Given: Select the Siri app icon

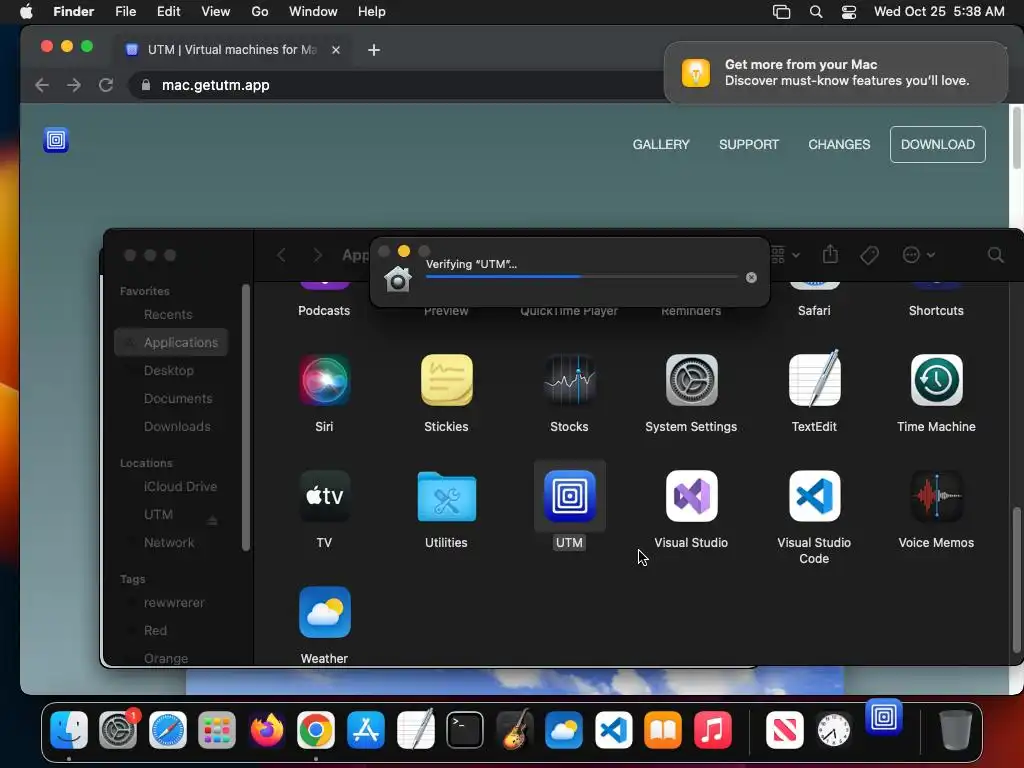Looking at the screenshot, I should pyautogui.click(x=325, y=380).
